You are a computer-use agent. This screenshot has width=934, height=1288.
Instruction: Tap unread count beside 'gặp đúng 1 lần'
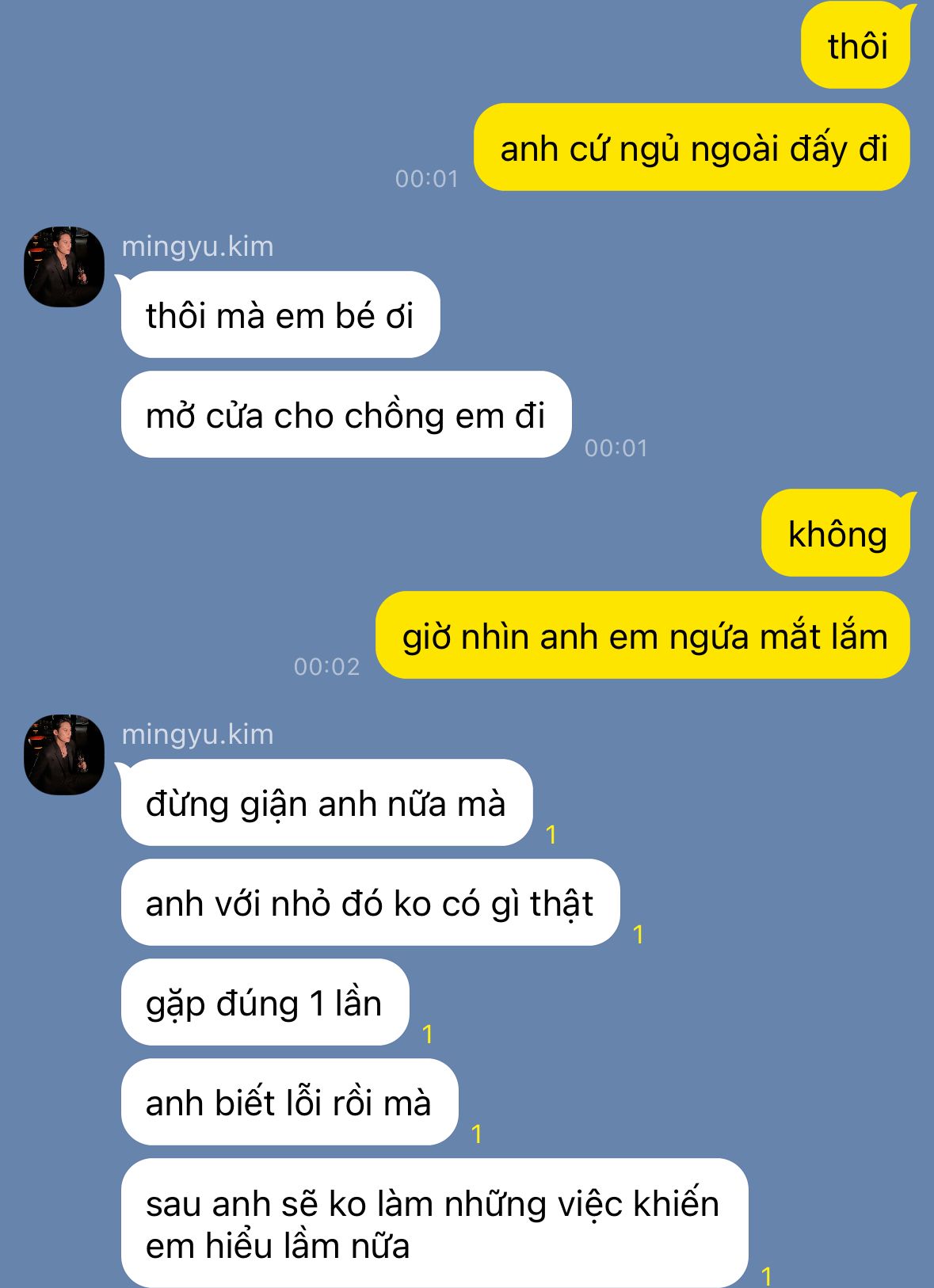pos(428,1034)
